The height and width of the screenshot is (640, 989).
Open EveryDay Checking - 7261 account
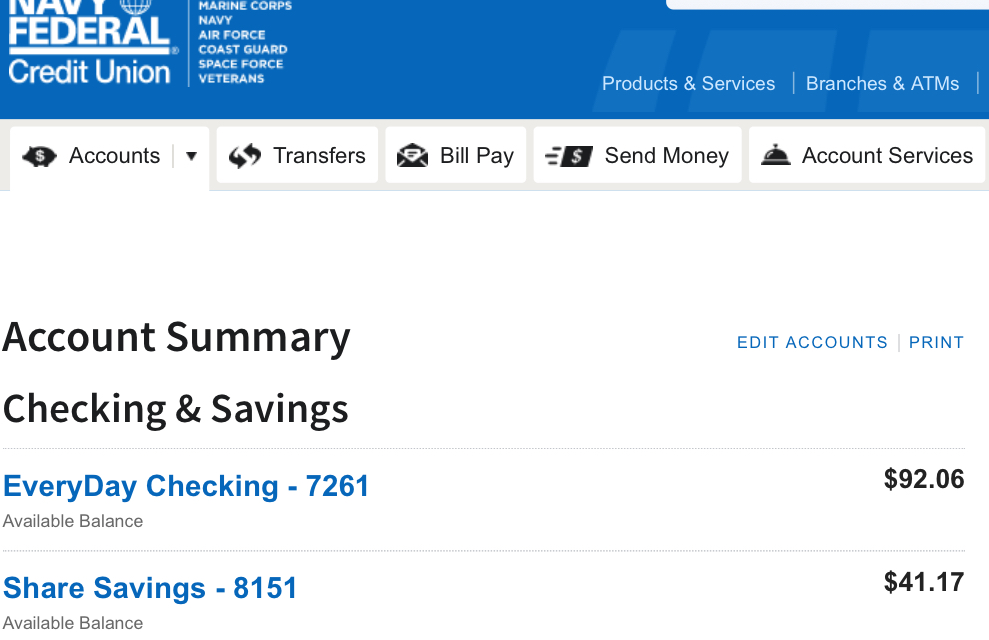tap(186, 486)
